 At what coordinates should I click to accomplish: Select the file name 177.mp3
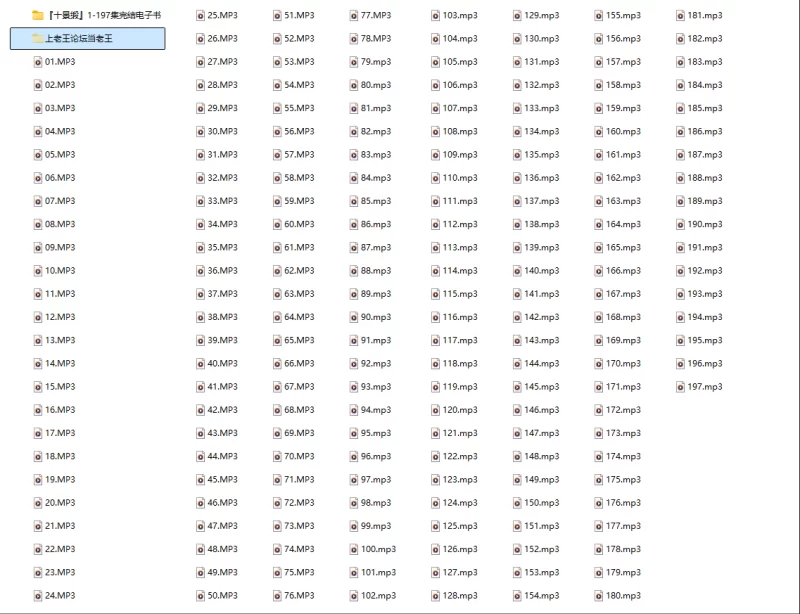pos(623,526)
